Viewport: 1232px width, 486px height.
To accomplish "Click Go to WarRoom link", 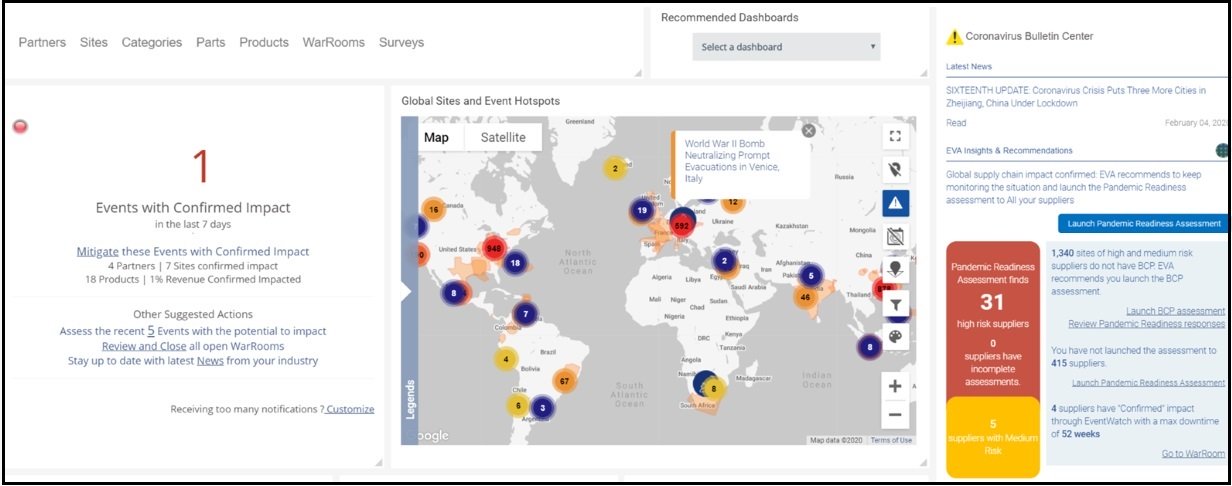I will 1193,454.
